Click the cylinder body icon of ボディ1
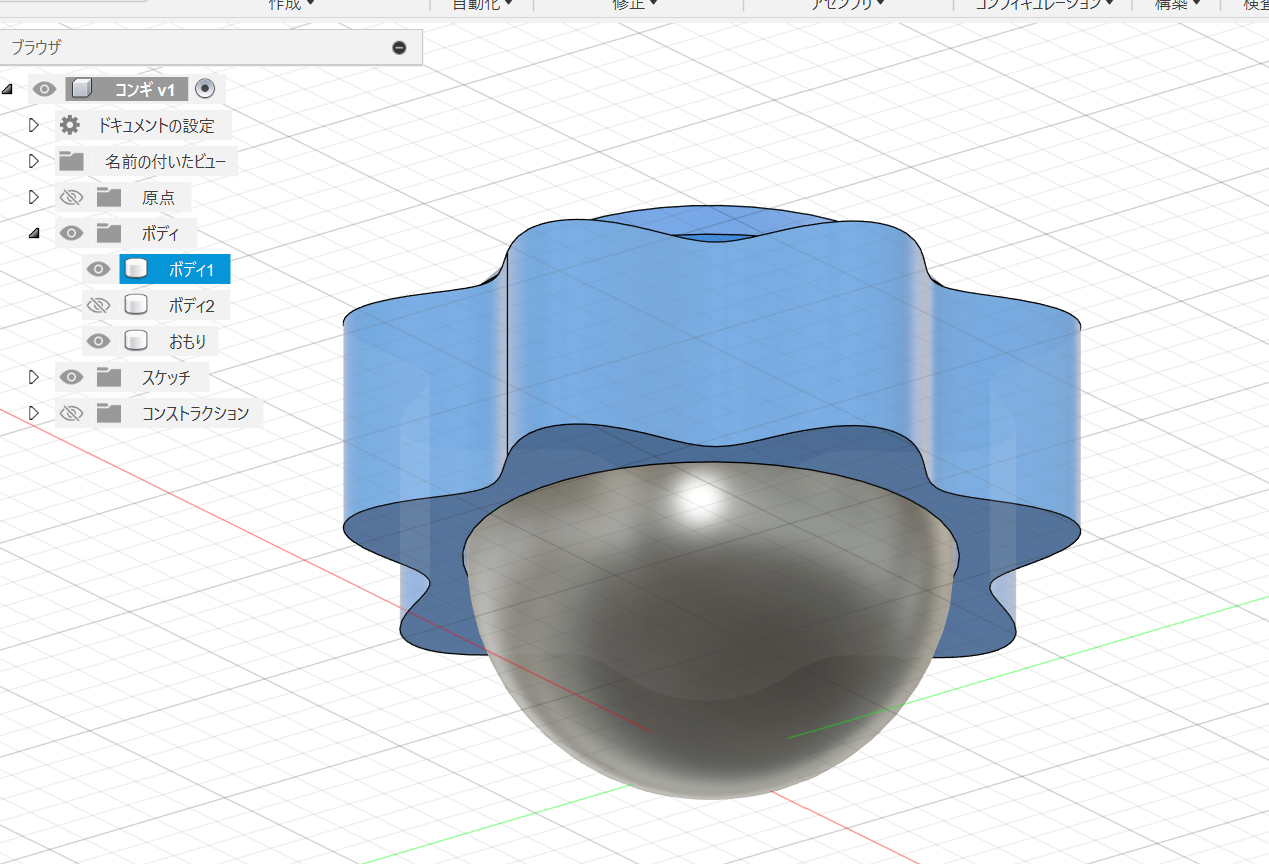1269x864 pixels. 137,269
